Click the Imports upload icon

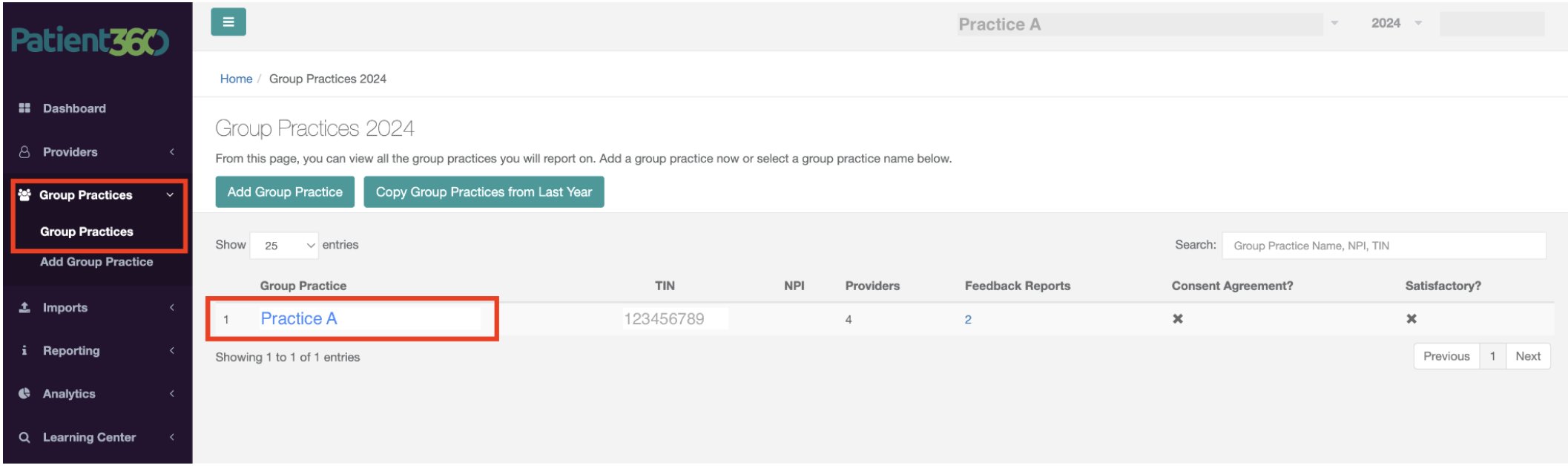24,307
